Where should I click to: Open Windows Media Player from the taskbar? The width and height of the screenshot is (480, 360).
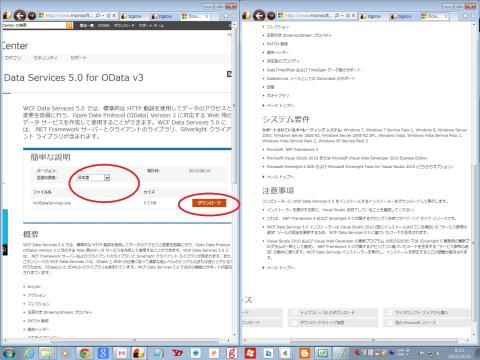coord(66,353)
